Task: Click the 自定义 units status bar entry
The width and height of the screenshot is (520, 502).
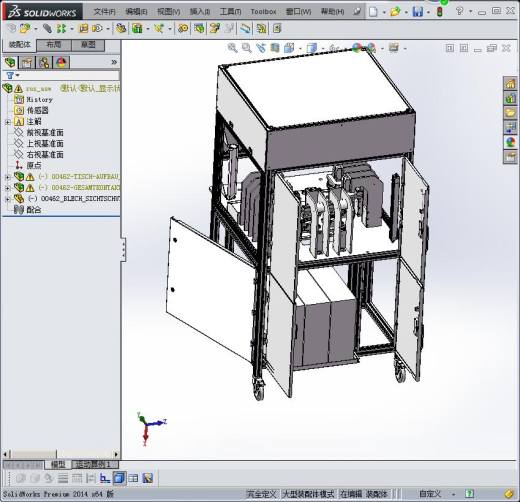Action: pyautogui.click(x=430, y=494)
